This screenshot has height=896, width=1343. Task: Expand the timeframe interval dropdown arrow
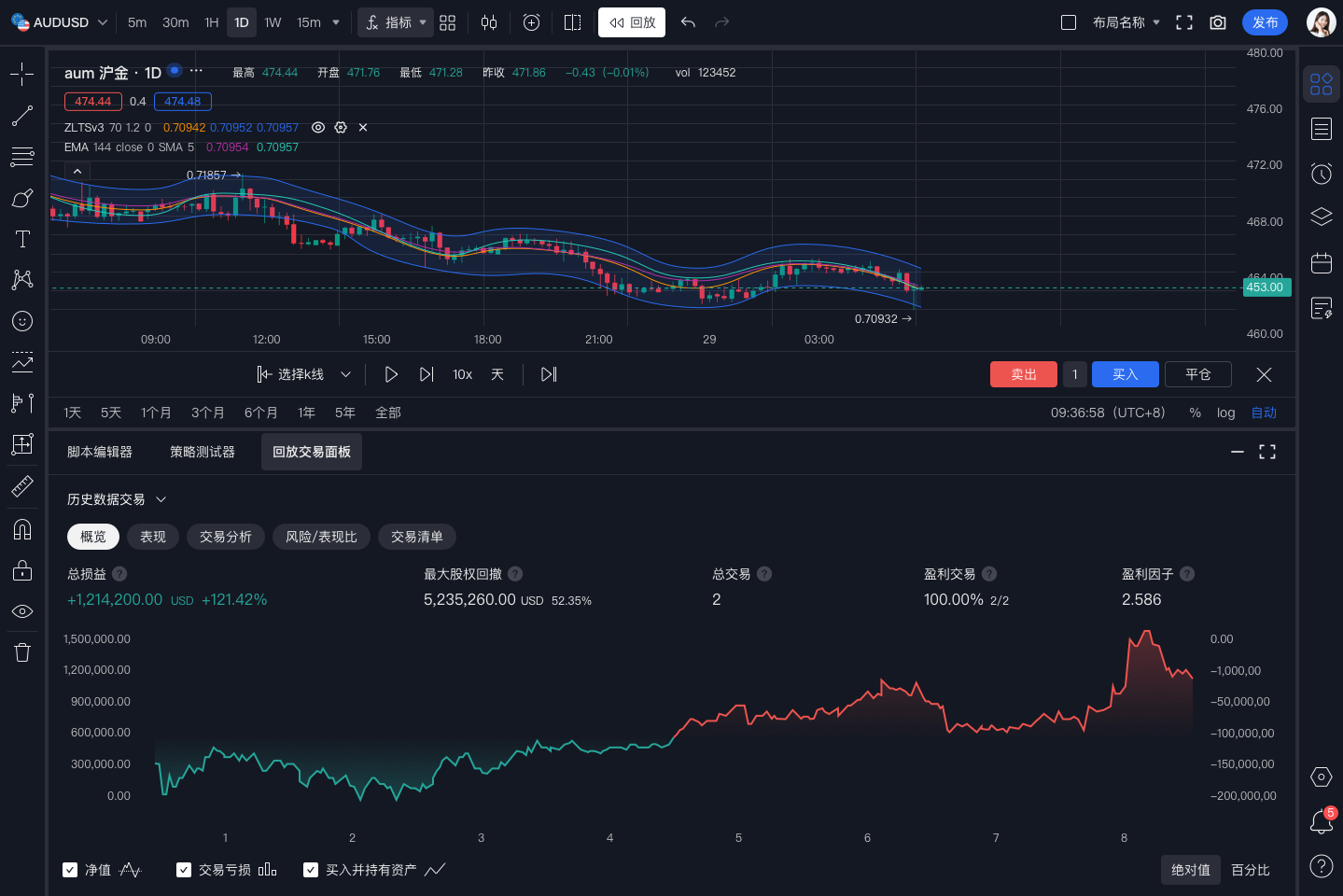(336, 22)
